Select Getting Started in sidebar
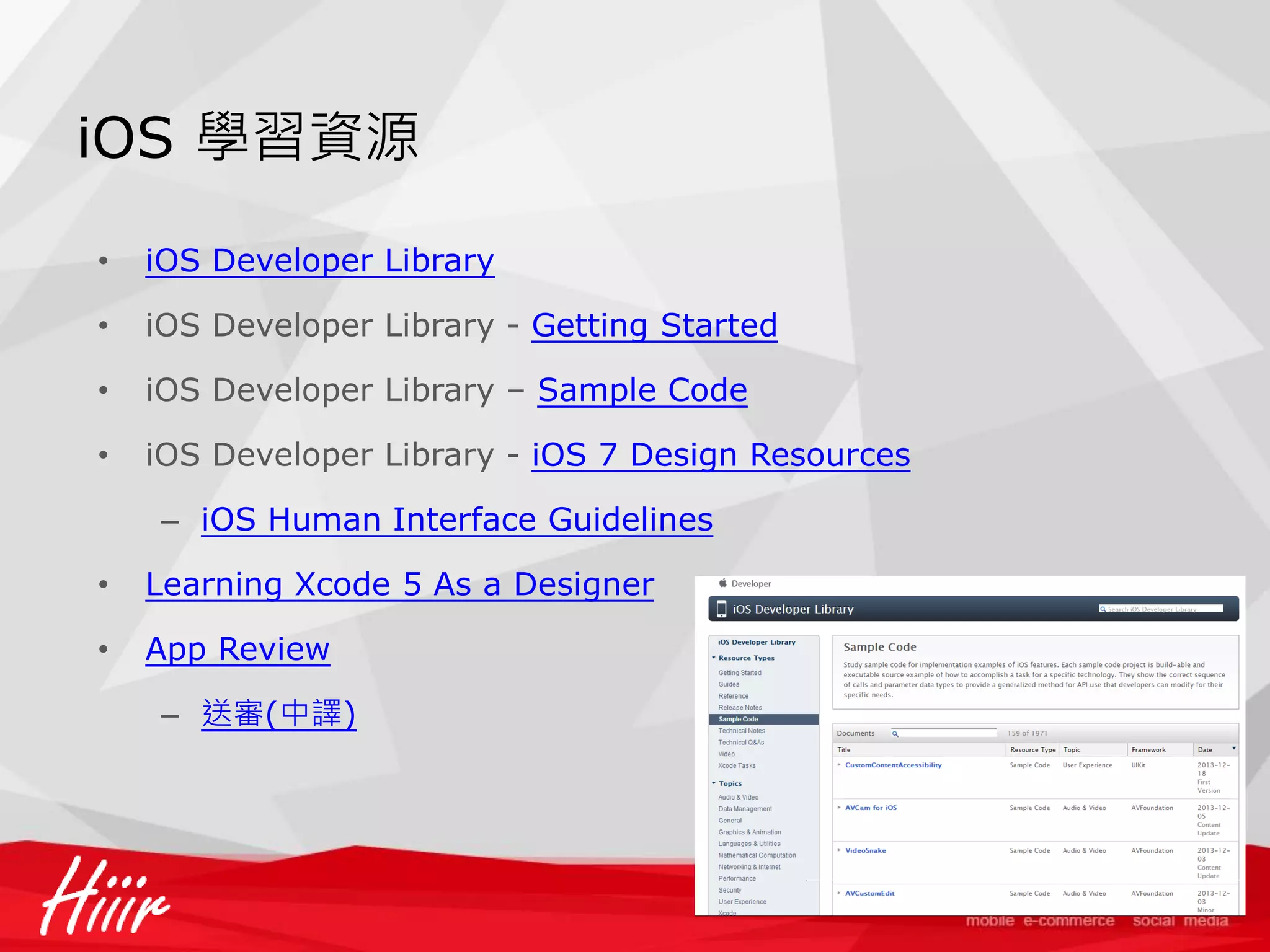The image size is (1270, 952). click(x=740, y=672)
